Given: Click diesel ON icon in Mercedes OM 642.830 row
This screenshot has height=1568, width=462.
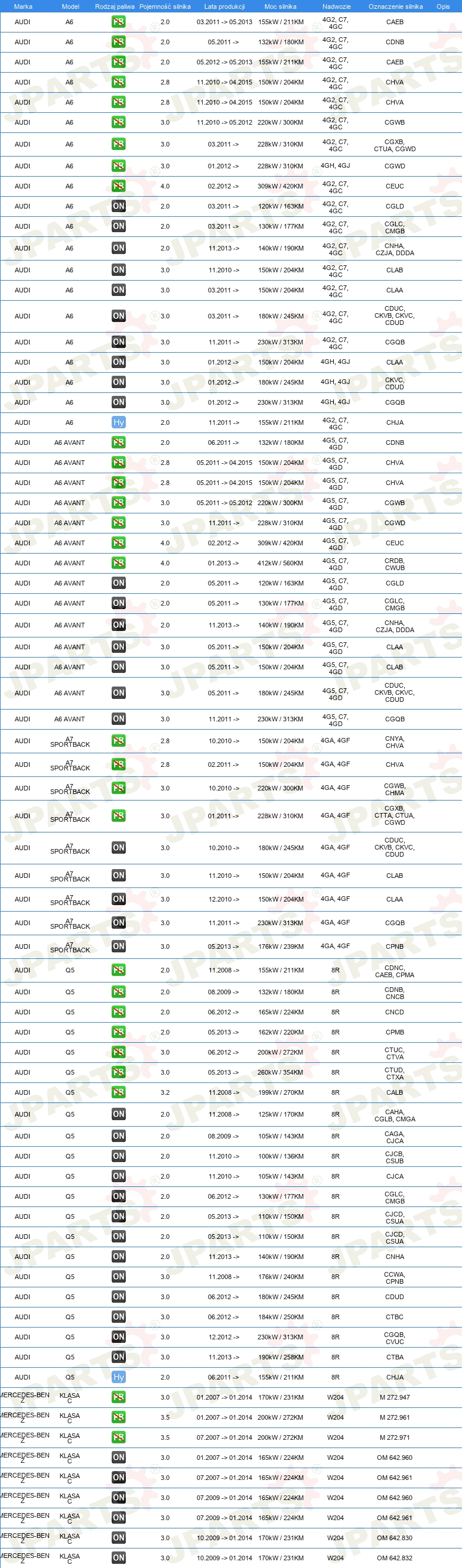Looking at the screenshot, I should tap(119, 1537).
